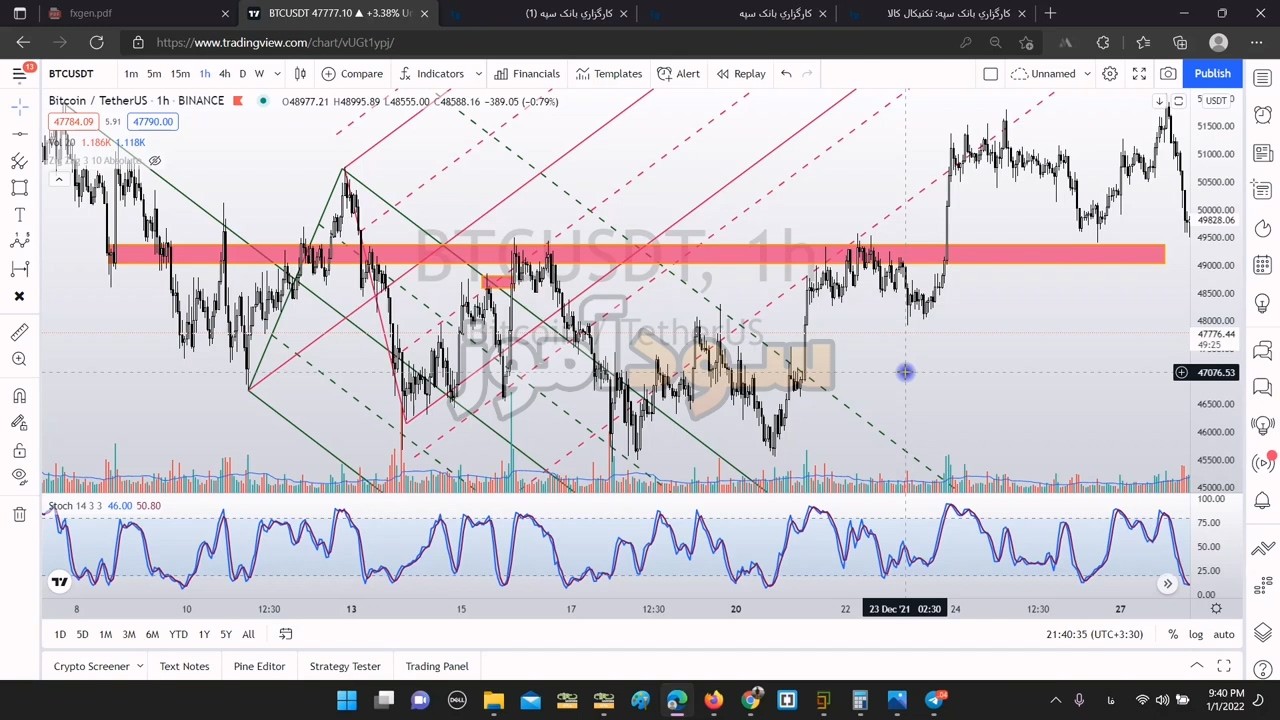Set the 1D date range
Viewport: 1280px width, 720px height.
(x=60, y=634)
